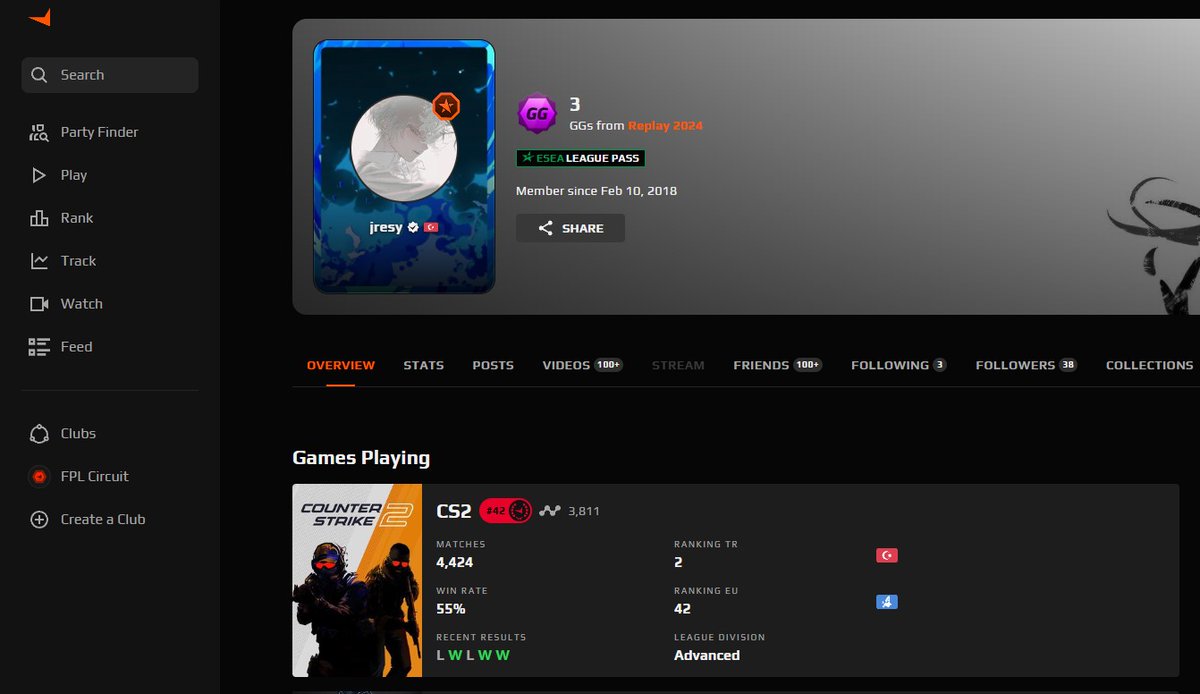The image size is (1200, 694).
Task: Click the EU flag in Ranking EU row
Action: [886, 602]
